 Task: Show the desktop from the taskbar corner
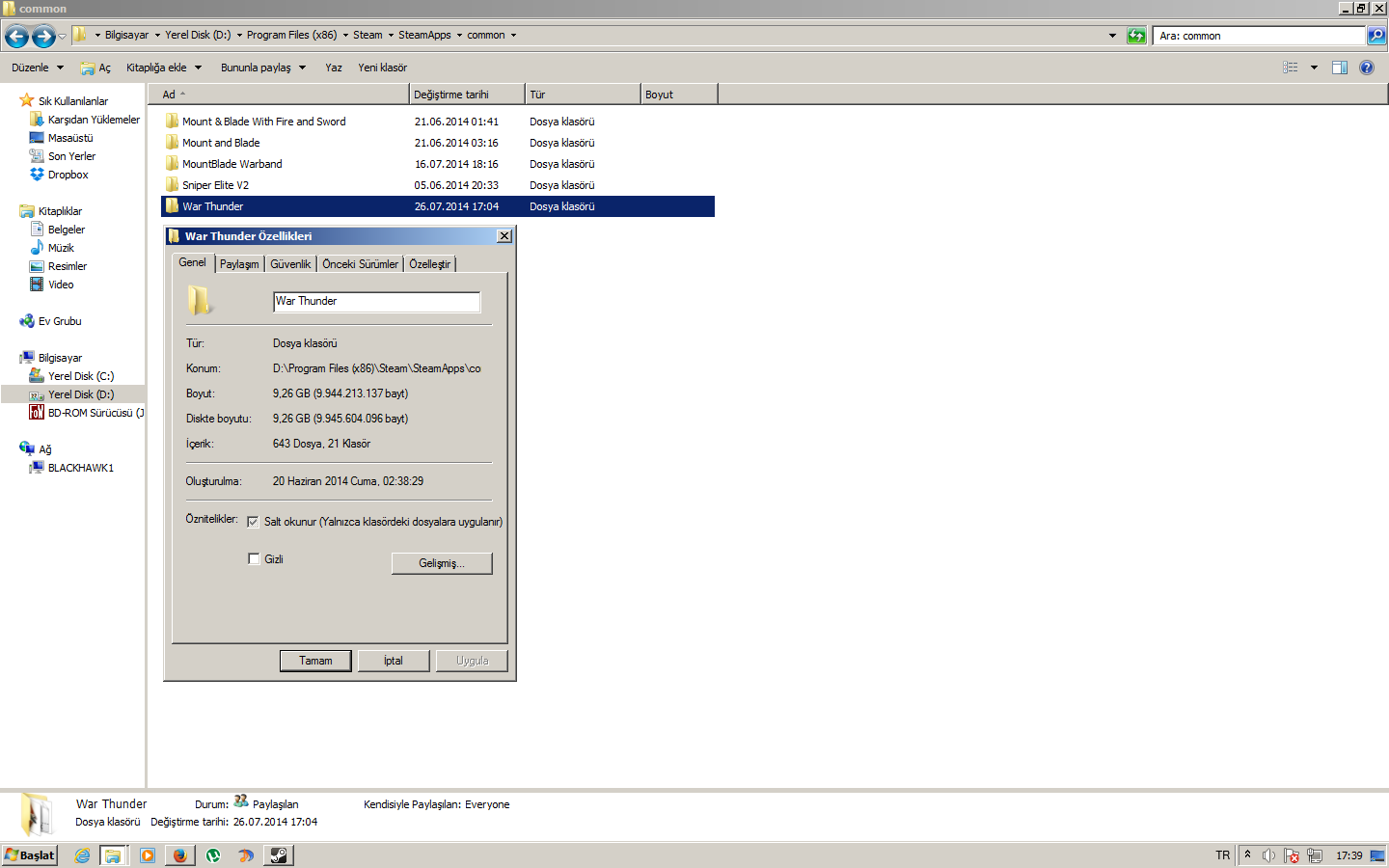coord(1377,855)
